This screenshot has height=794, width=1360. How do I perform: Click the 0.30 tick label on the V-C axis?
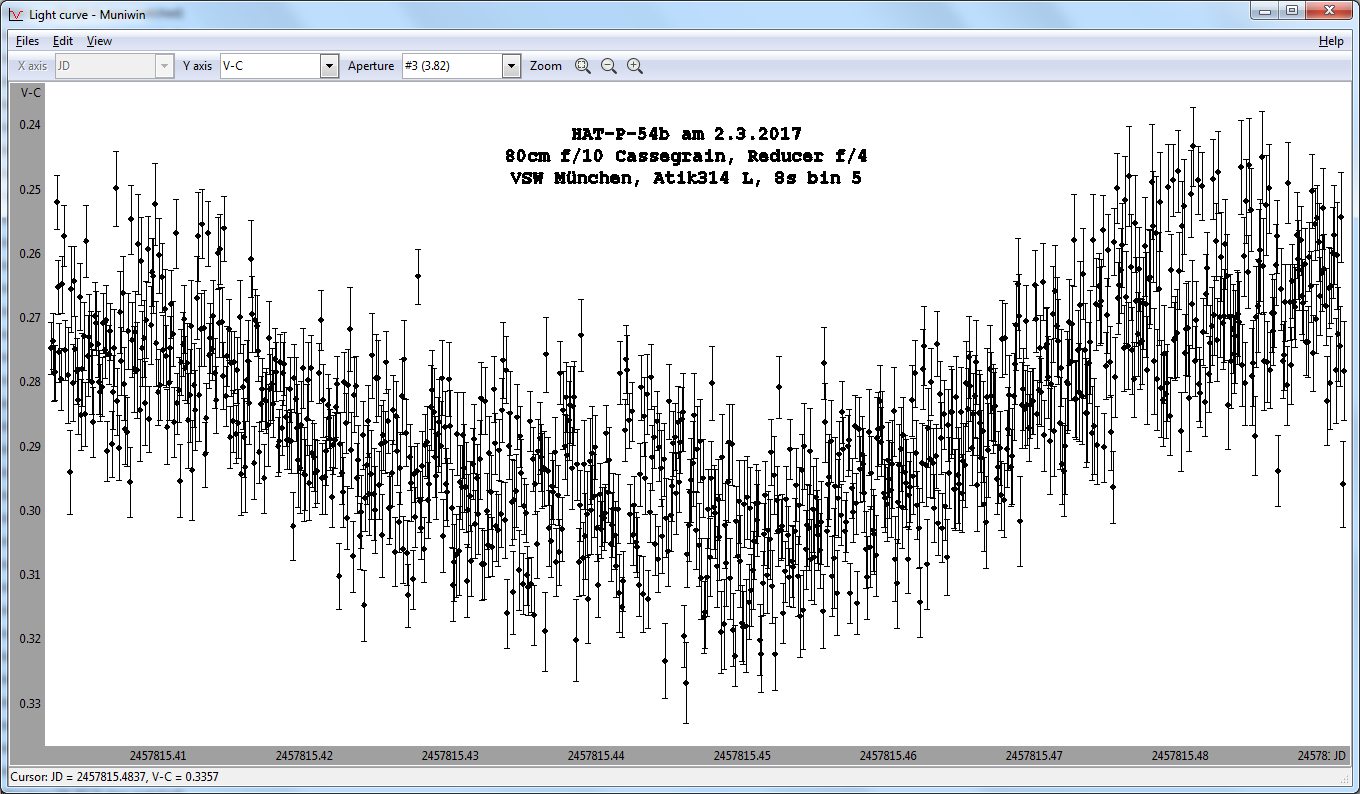click(30, 510)
